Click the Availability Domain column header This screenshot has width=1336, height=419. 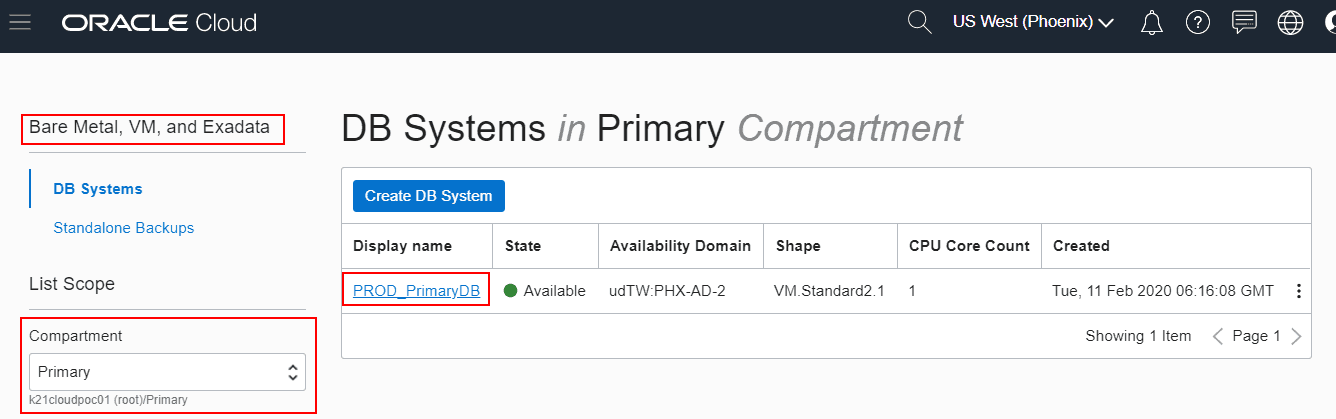click(x=680, y=246)
